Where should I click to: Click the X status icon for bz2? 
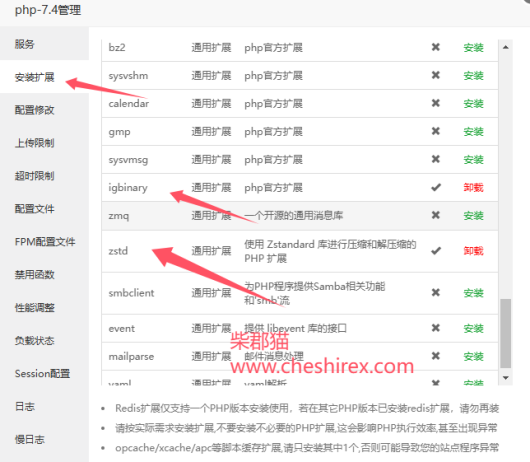[x=436, y=47]
